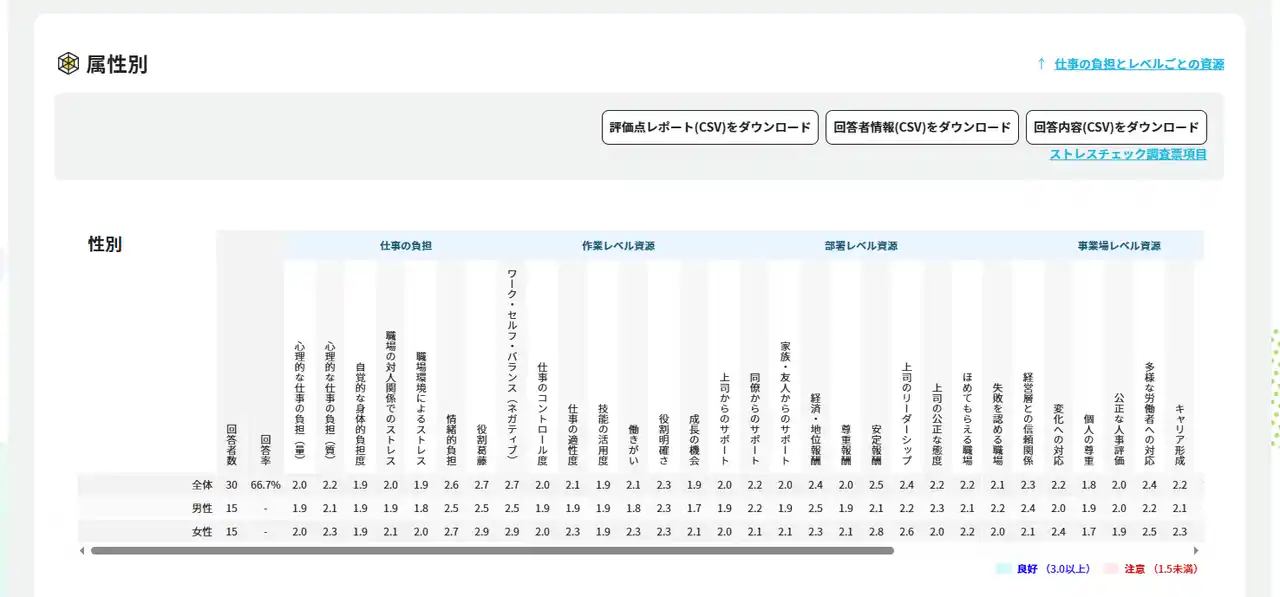Click the 全体 respondent count cell 30
Viewport: 1280px width, 597px height.
[x=232, y=485]
